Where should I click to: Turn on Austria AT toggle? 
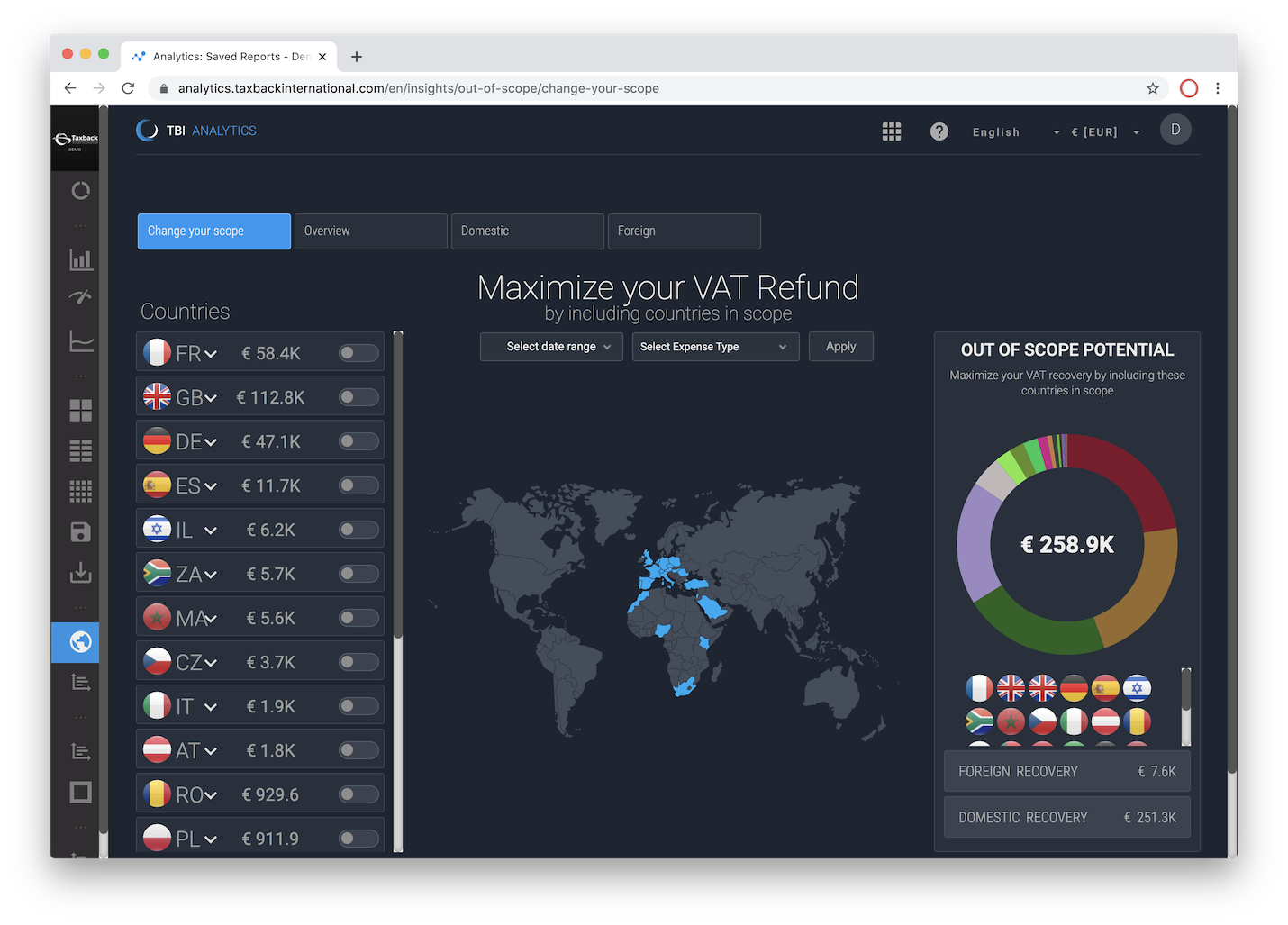358,750
